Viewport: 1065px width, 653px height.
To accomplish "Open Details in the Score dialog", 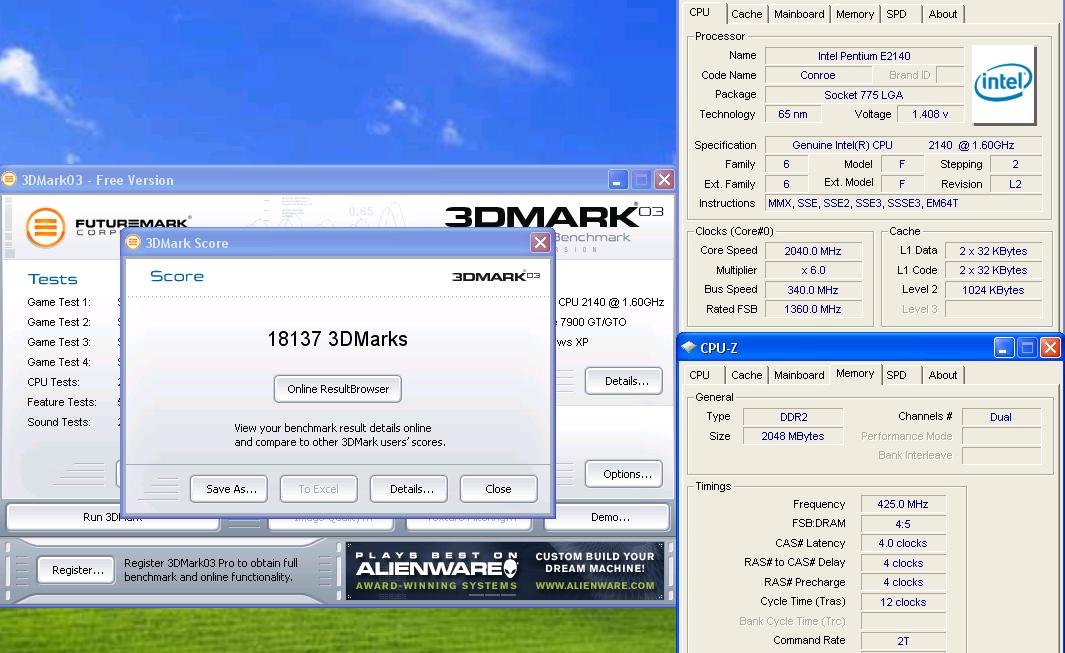I will point(409,489).
